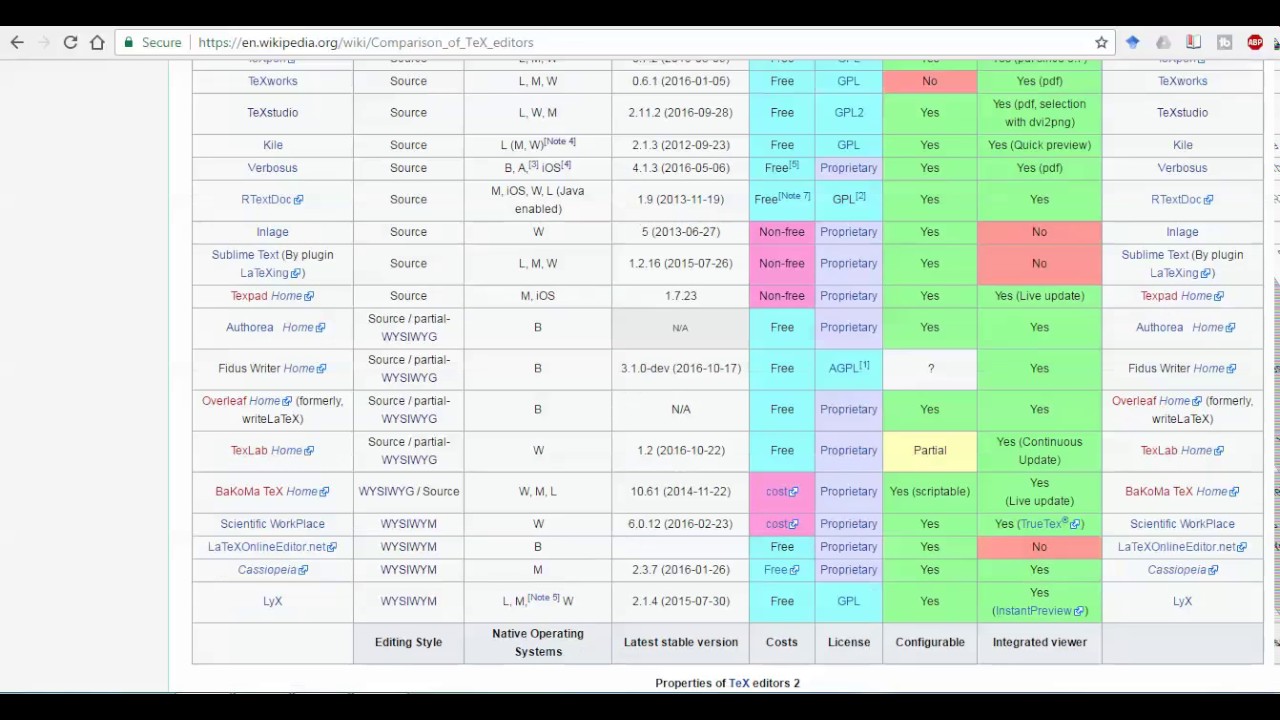
Task: Open the RTextDoc external link in the left column
Action: click(x=271, y=199)
